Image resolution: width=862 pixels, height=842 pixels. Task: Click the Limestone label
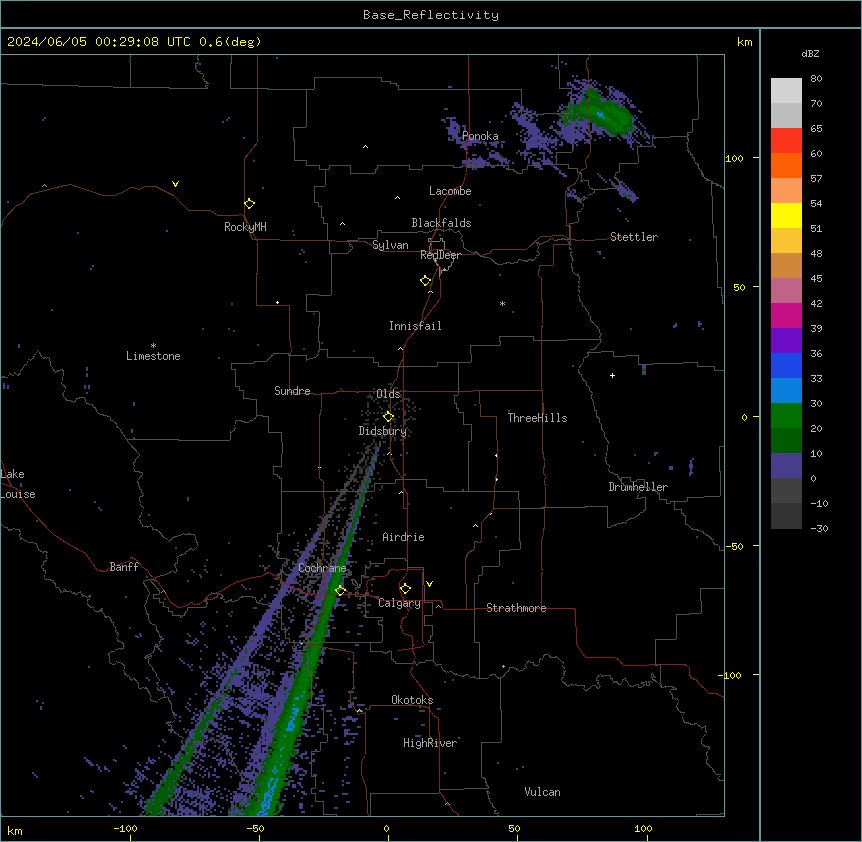click(x=153, y=356)
